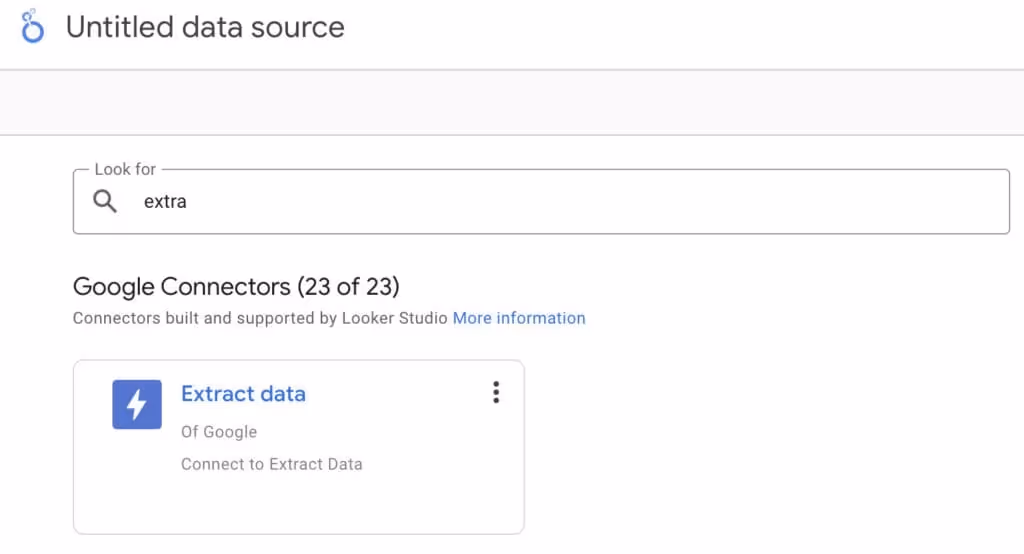Screen dimensions: 1024x554
Task: Click the Extract data lightning bolt icon
Action: [136, 404]
